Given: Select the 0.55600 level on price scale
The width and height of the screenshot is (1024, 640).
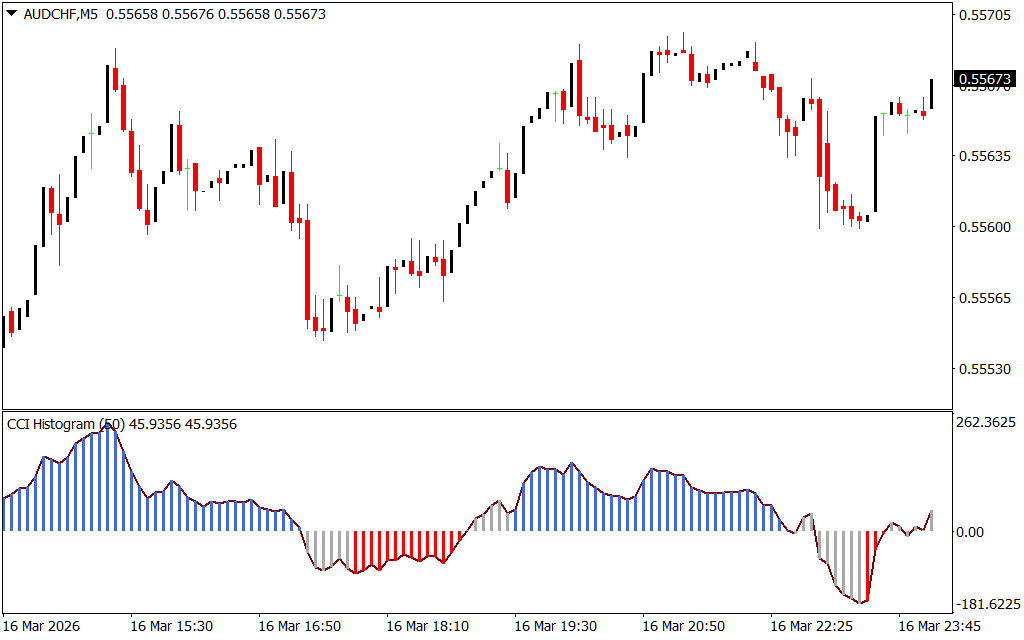Looking at the screenshot, I should 985,227.
